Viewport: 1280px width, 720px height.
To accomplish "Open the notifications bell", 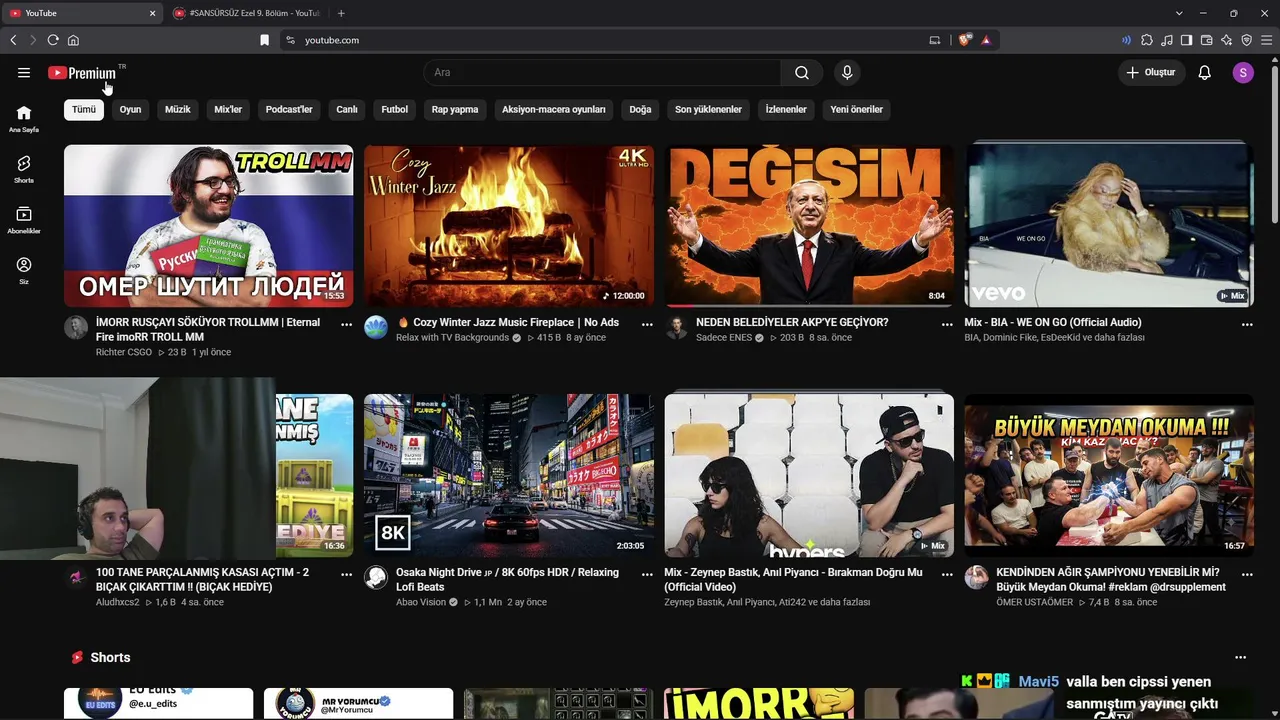I will coord(1205,73).
